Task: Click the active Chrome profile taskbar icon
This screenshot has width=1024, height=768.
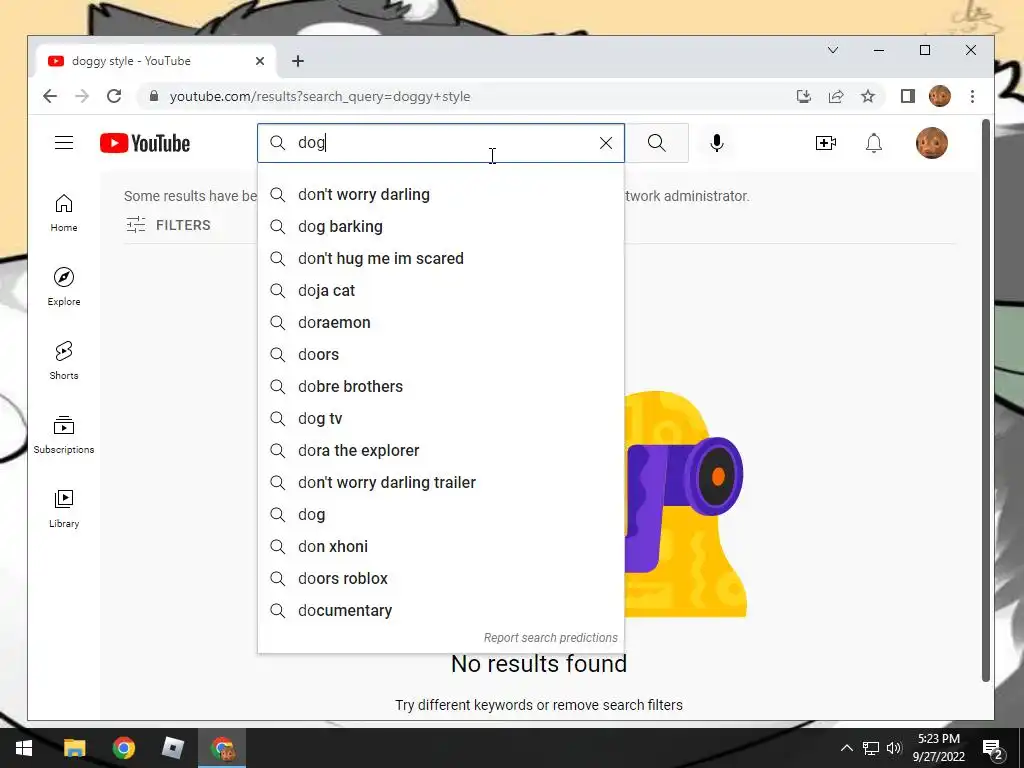Action: click(222, 748)
